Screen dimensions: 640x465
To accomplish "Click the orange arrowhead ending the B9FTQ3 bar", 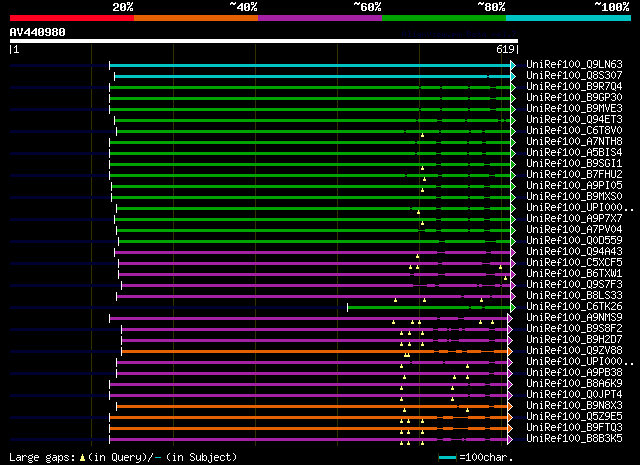I will click(510, 429).
